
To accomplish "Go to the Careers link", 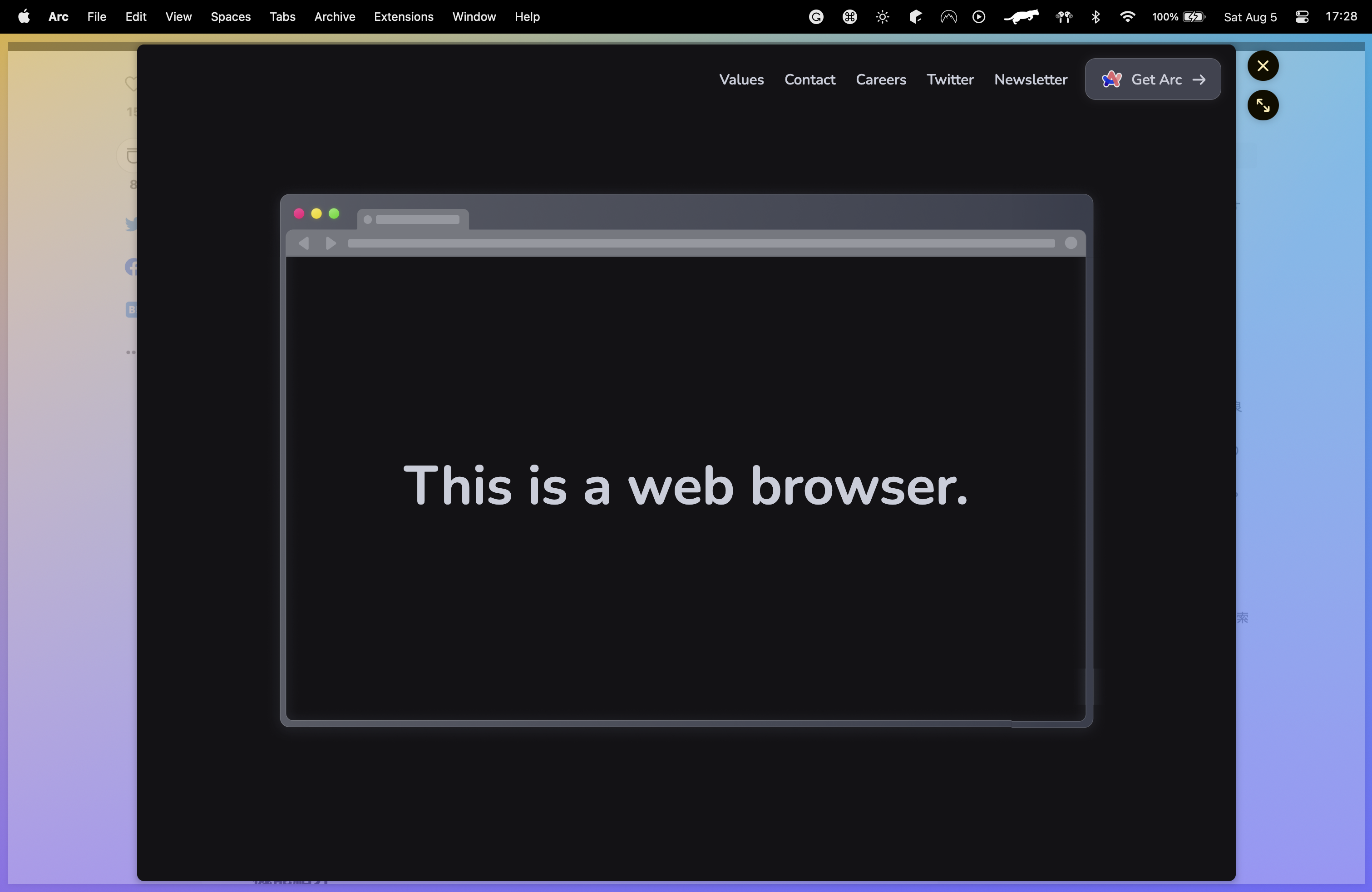I will click(x=880, y=79).
